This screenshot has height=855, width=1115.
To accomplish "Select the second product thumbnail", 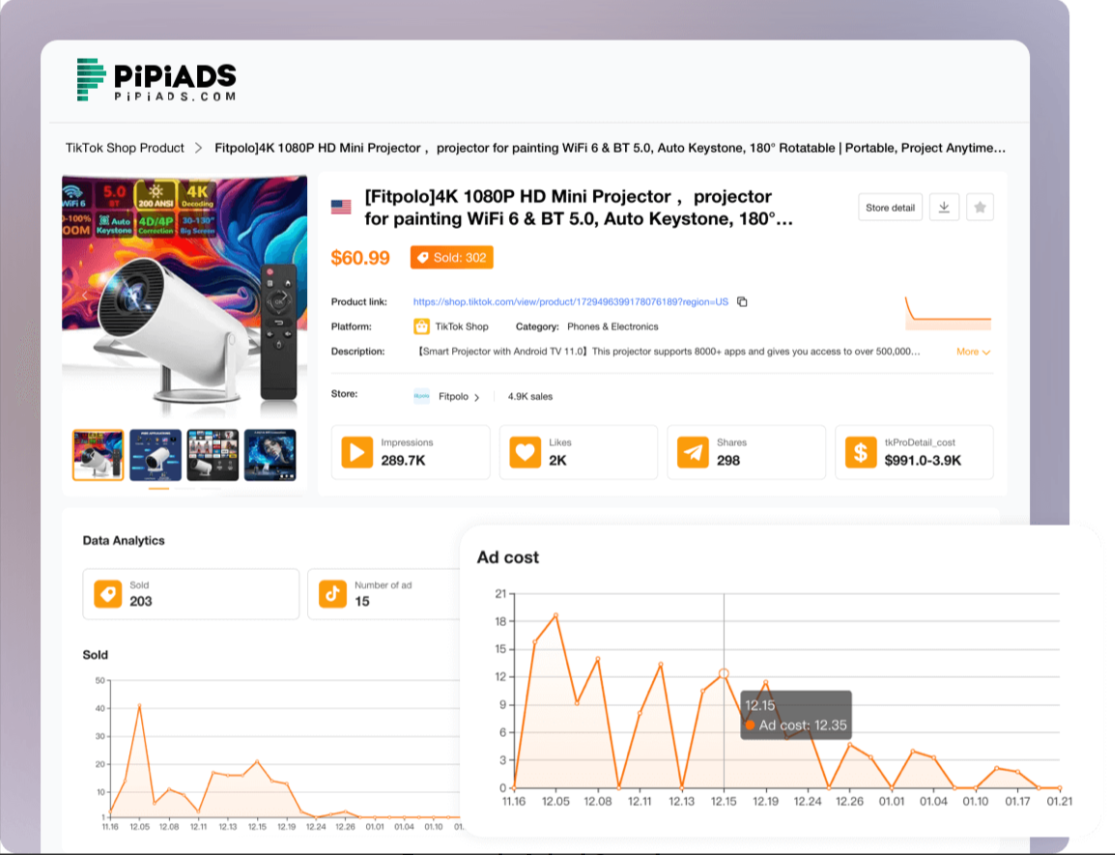I will [x=155, y=455].
